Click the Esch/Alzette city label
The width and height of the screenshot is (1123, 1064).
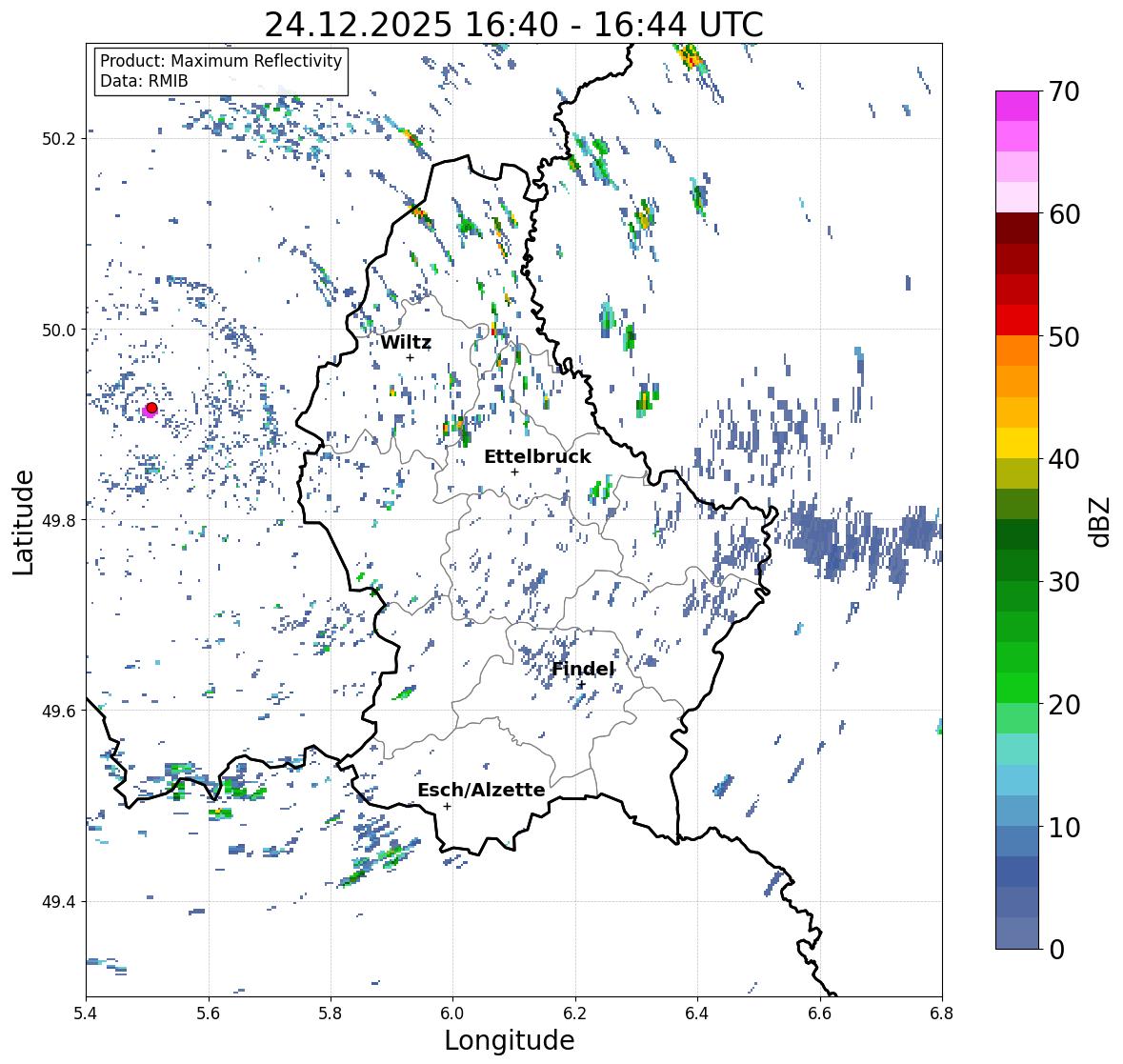coord(481,790)
